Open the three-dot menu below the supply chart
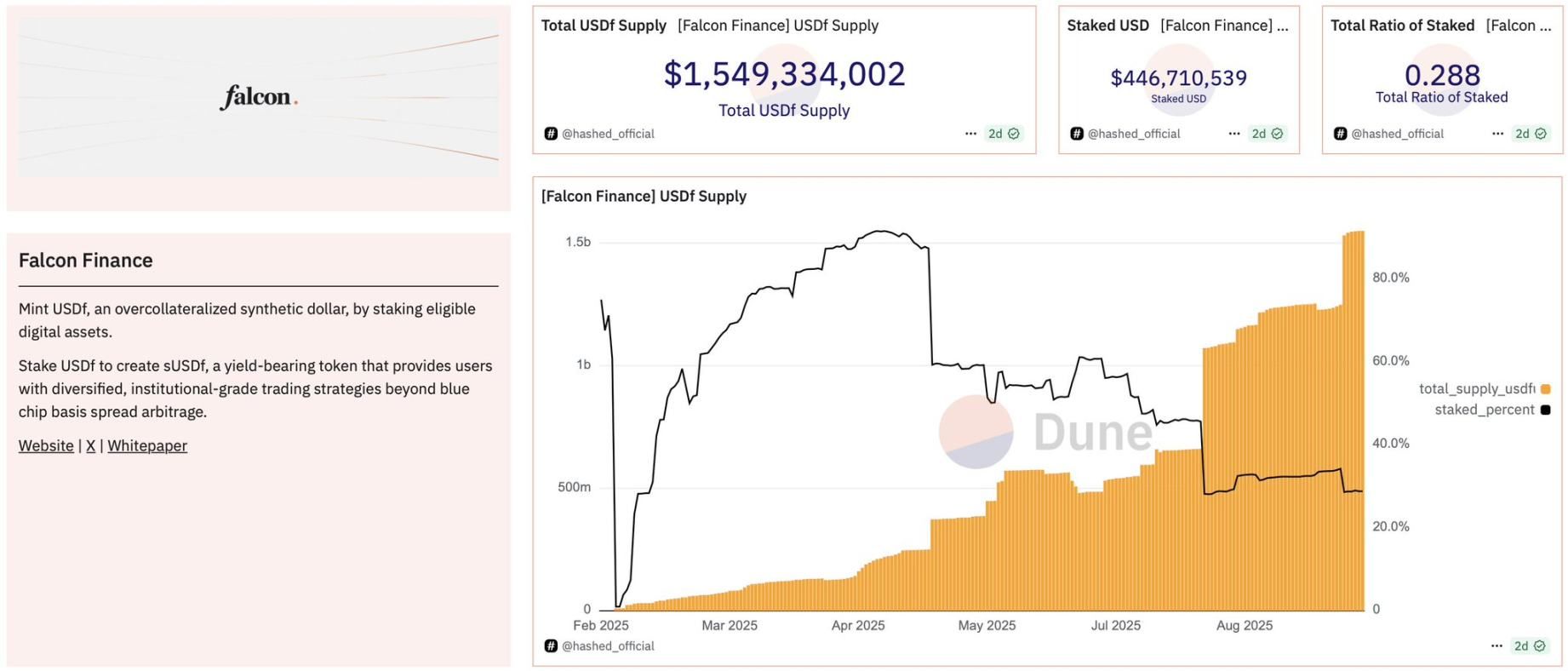The image size is (1568, 671). coord(1496,646)
